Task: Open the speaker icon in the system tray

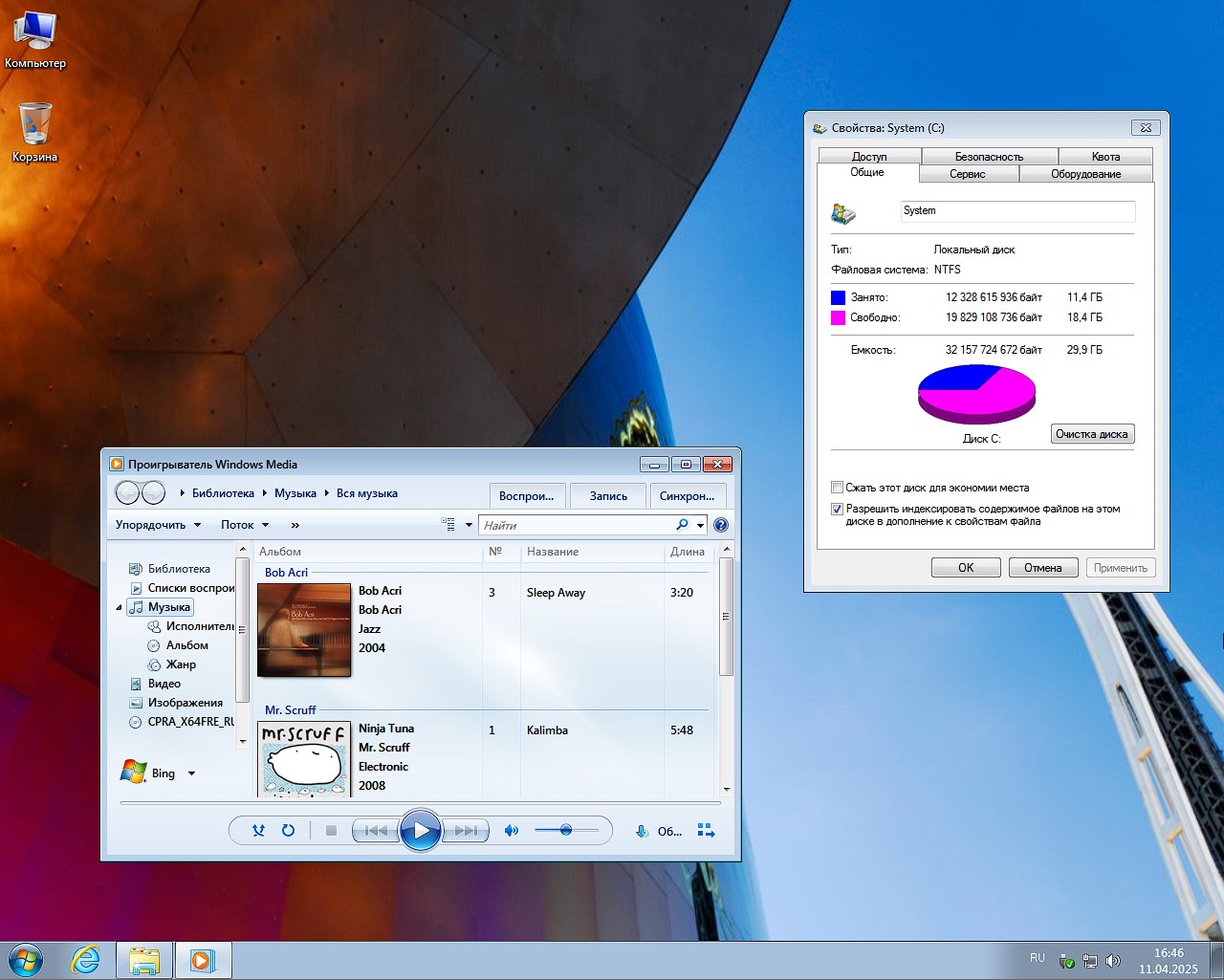Action: click(x=1113, y=960)
